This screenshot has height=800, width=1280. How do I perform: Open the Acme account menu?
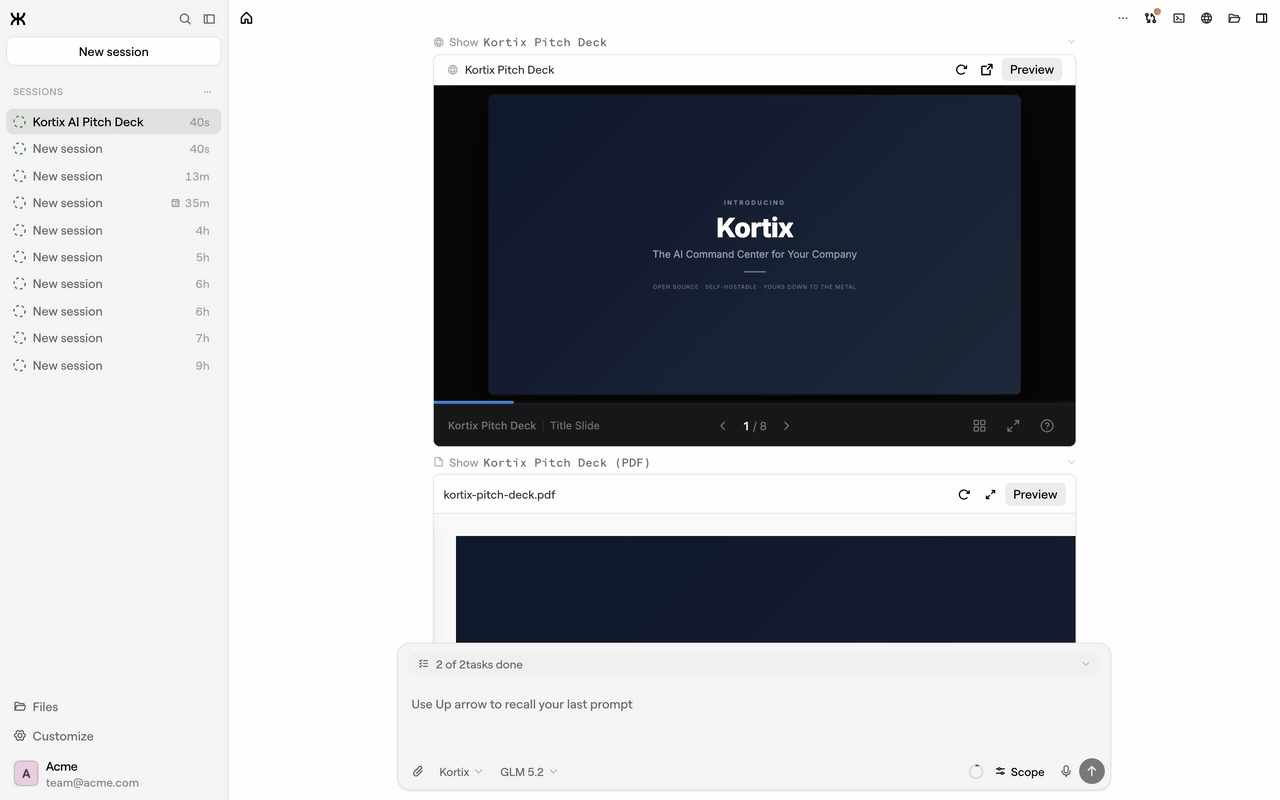click(114, 774)
